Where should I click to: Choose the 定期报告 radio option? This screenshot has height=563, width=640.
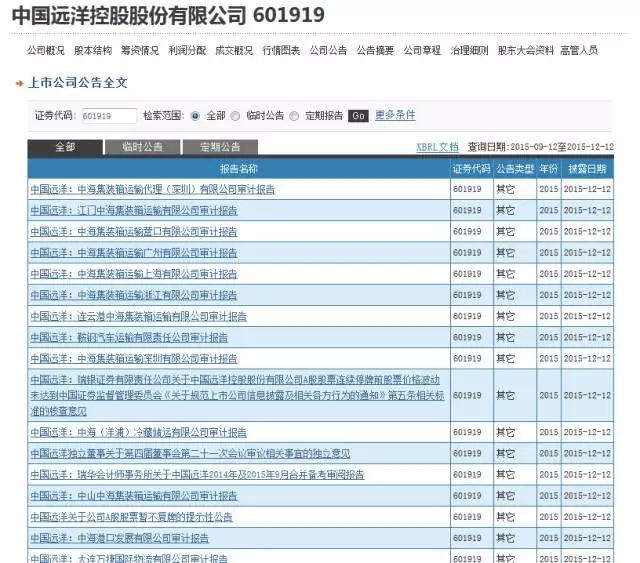(294, 116)
